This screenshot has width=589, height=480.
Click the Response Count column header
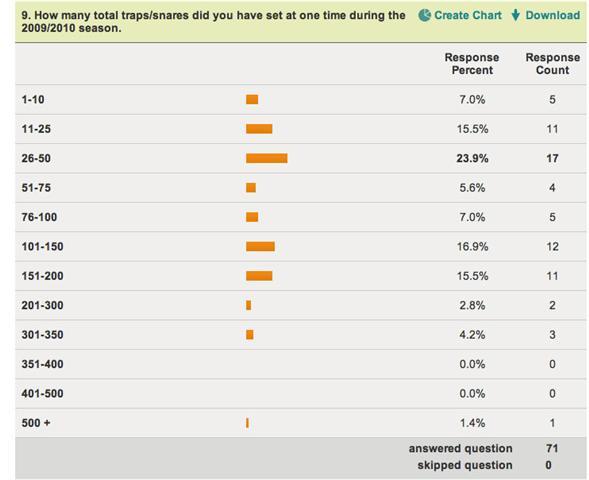(553, 64)
